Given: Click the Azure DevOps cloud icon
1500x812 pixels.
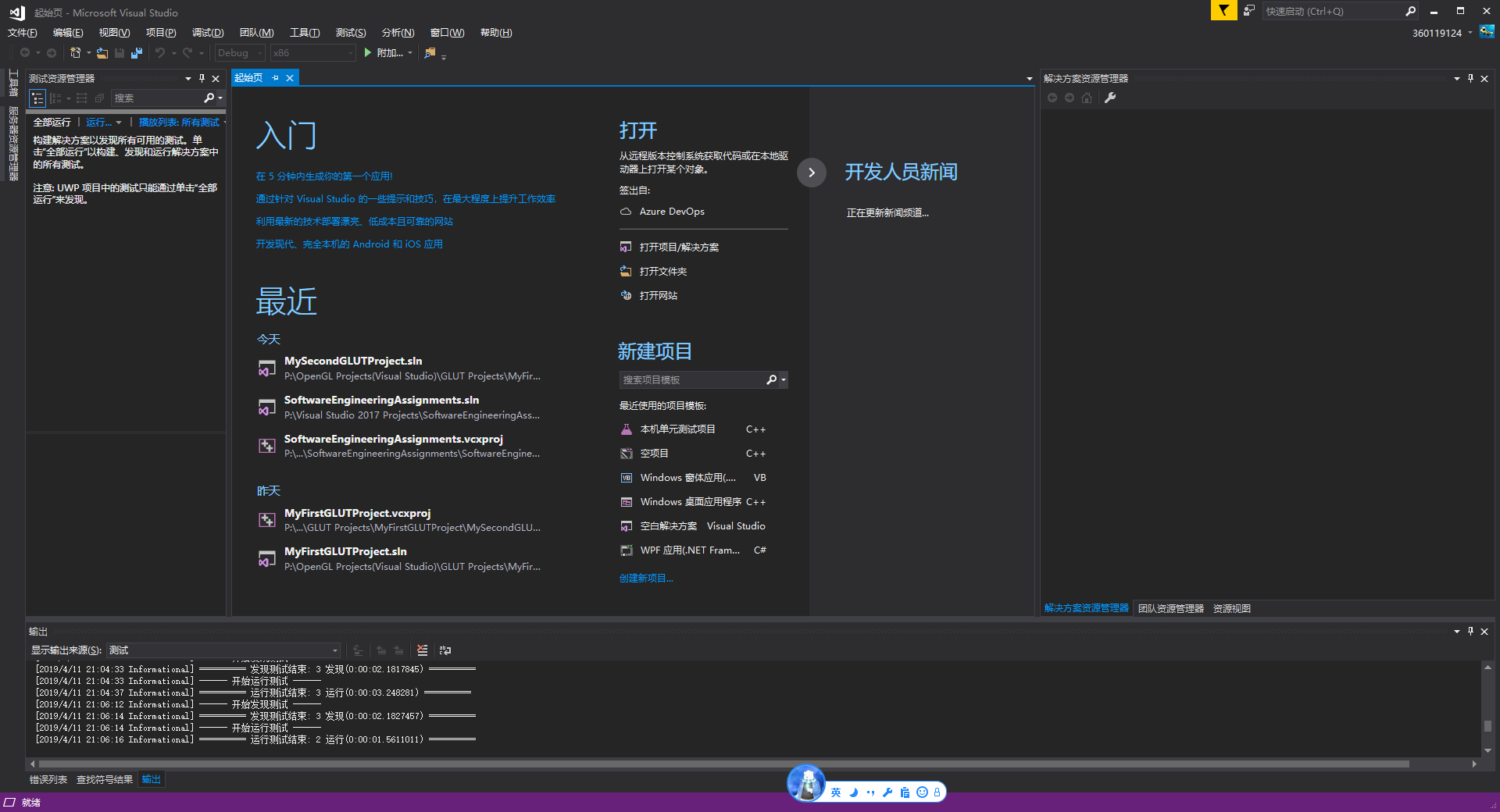Looking at the screenshot, I should 626,212.
